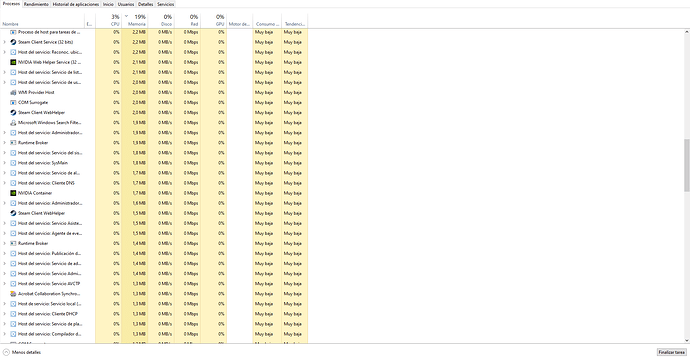Expand Host de servicio: Servicio local row
The height and width of the screenshot is (361, 690).
click(x=4, y=304)
